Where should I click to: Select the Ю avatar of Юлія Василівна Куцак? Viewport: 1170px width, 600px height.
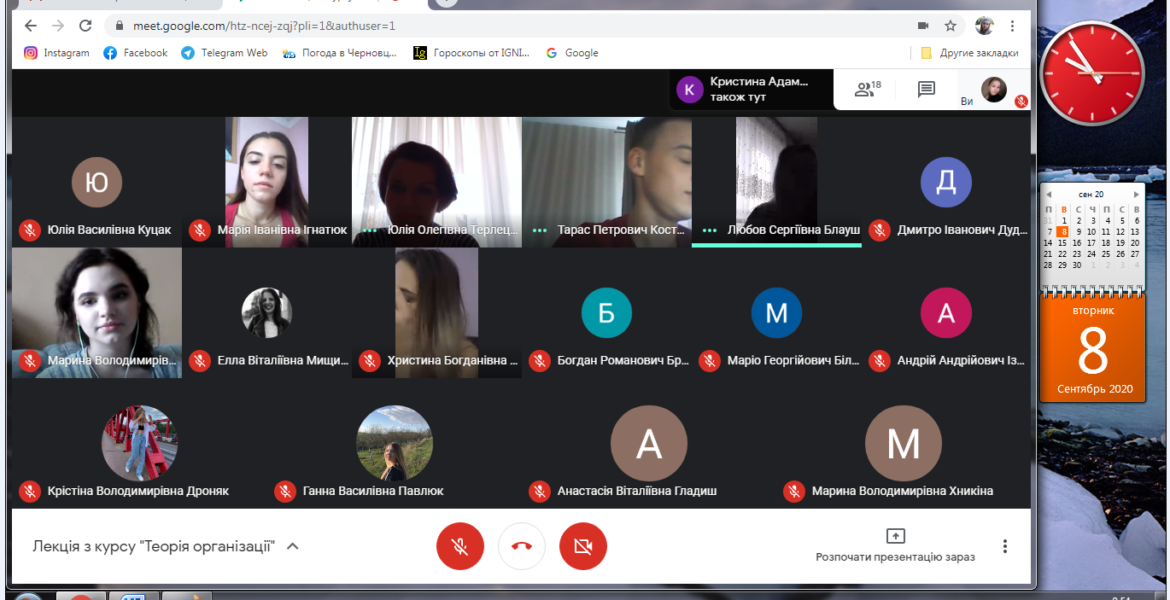[97, 182]
